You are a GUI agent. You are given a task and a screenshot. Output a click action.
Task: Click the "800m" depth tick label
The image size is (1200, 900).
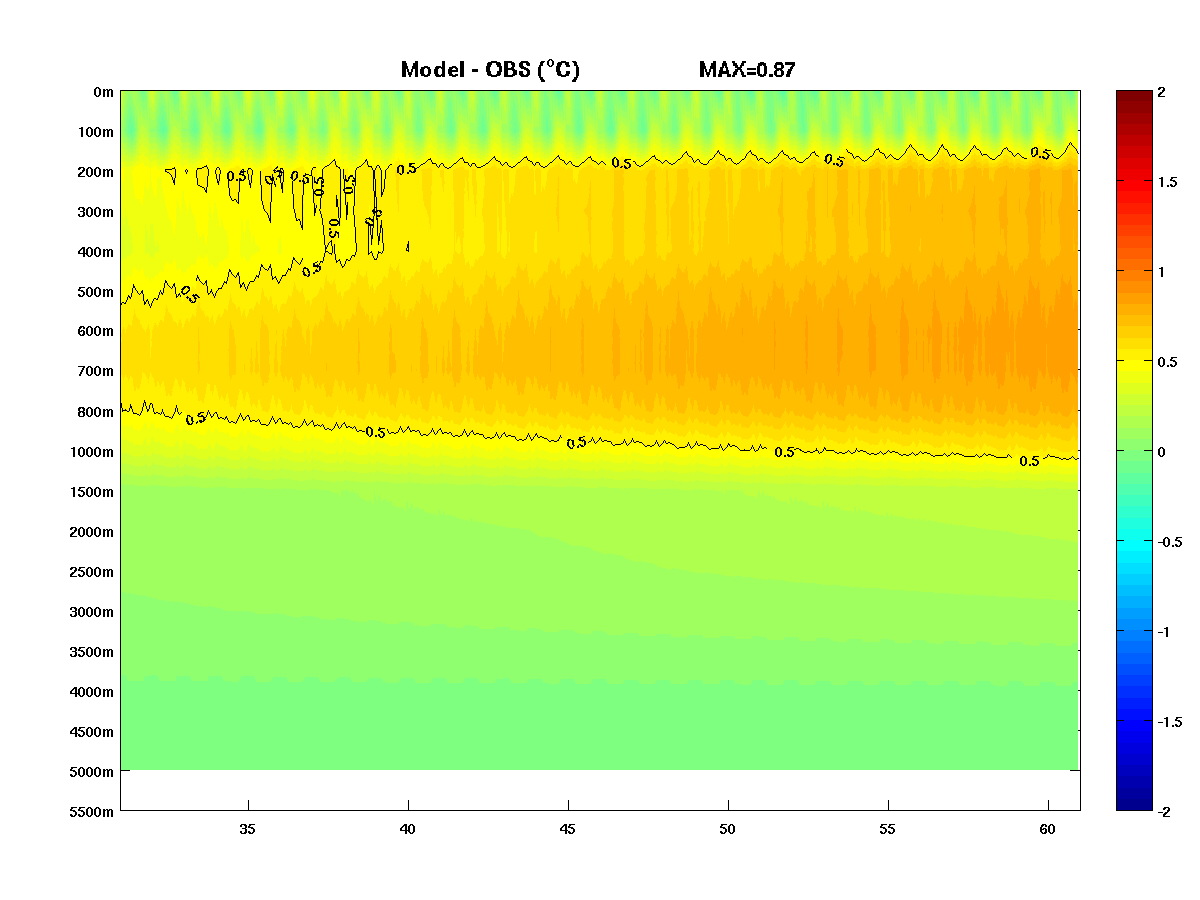tap(96, 412)
